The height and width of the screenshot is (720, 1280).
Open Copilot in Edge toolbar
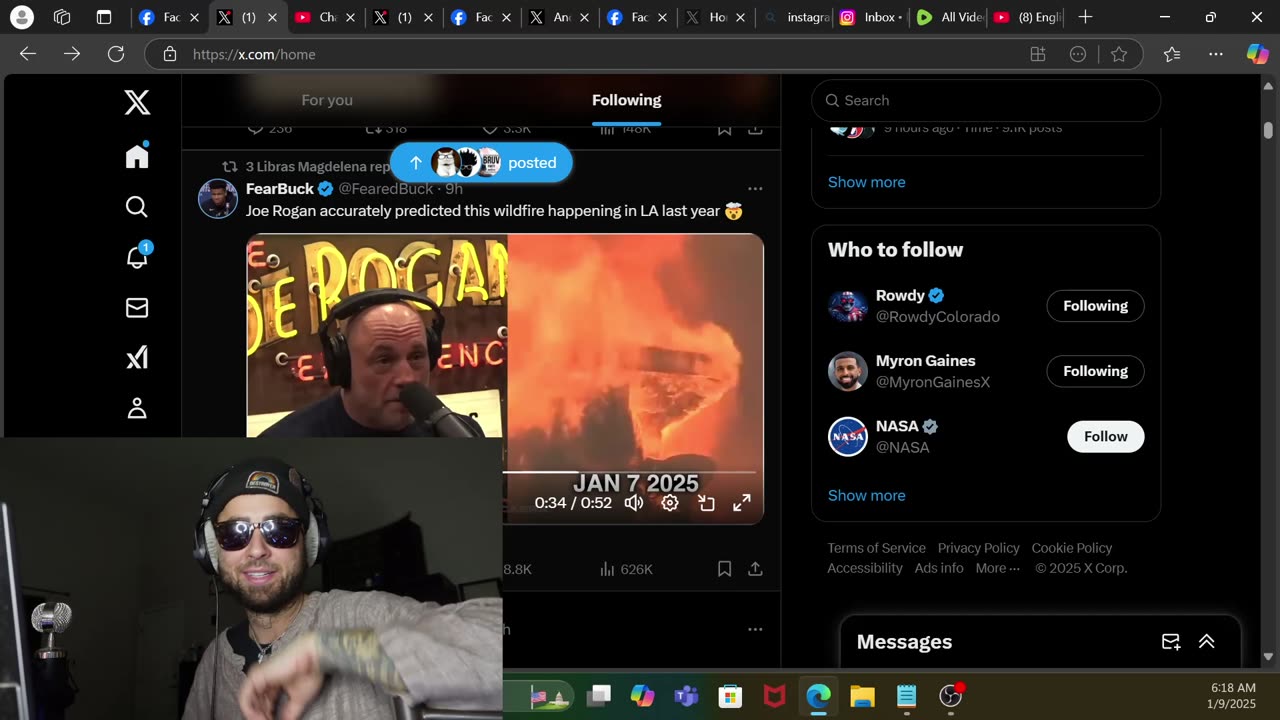pos(1257,54)
